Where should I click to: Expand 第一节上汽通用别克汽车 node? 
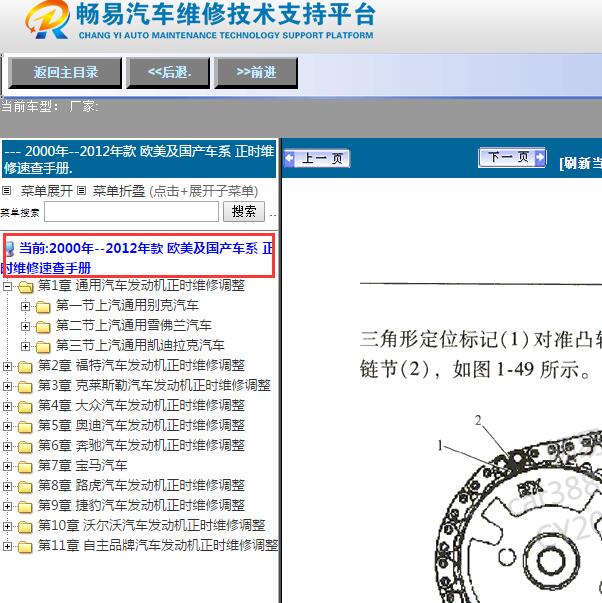(25, 306)
